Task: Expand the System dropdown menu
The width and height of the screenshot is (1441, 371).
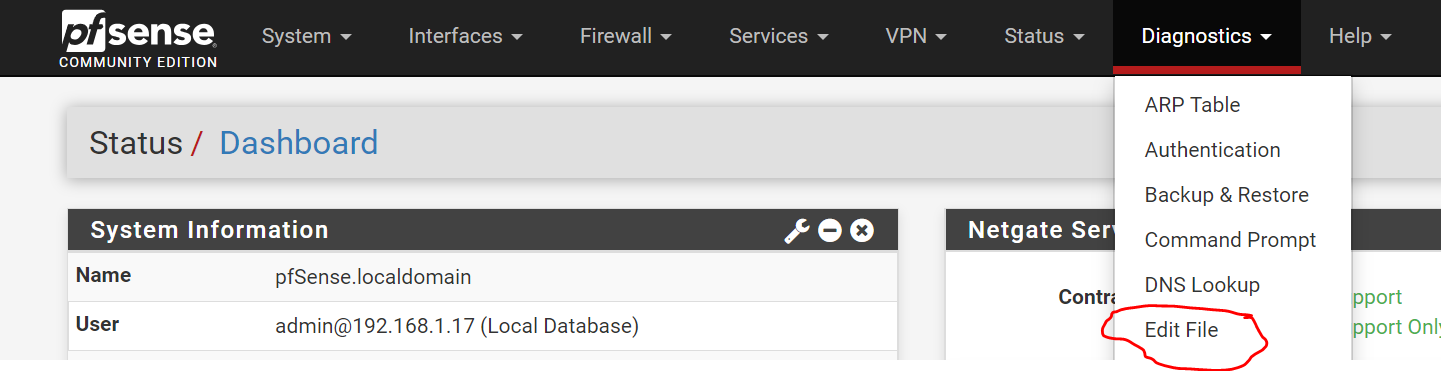Action: (x=307, y=36)
